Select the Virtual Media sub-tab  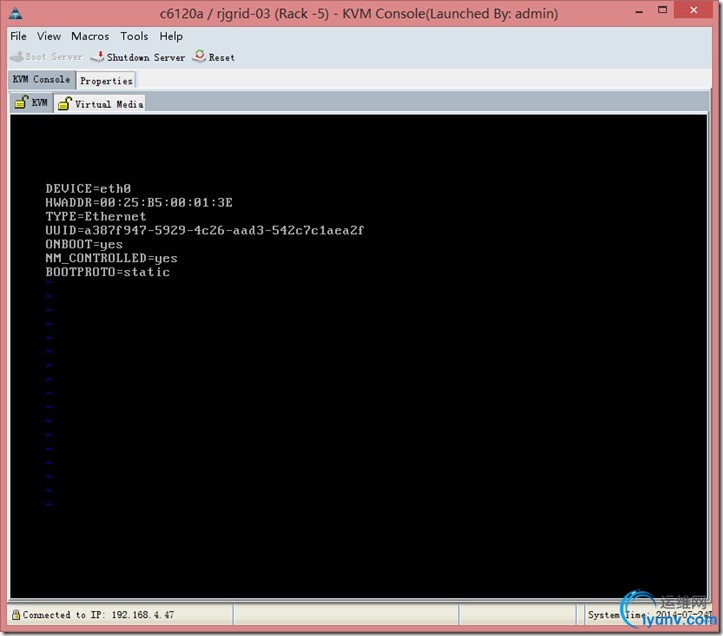click(101, 104)
